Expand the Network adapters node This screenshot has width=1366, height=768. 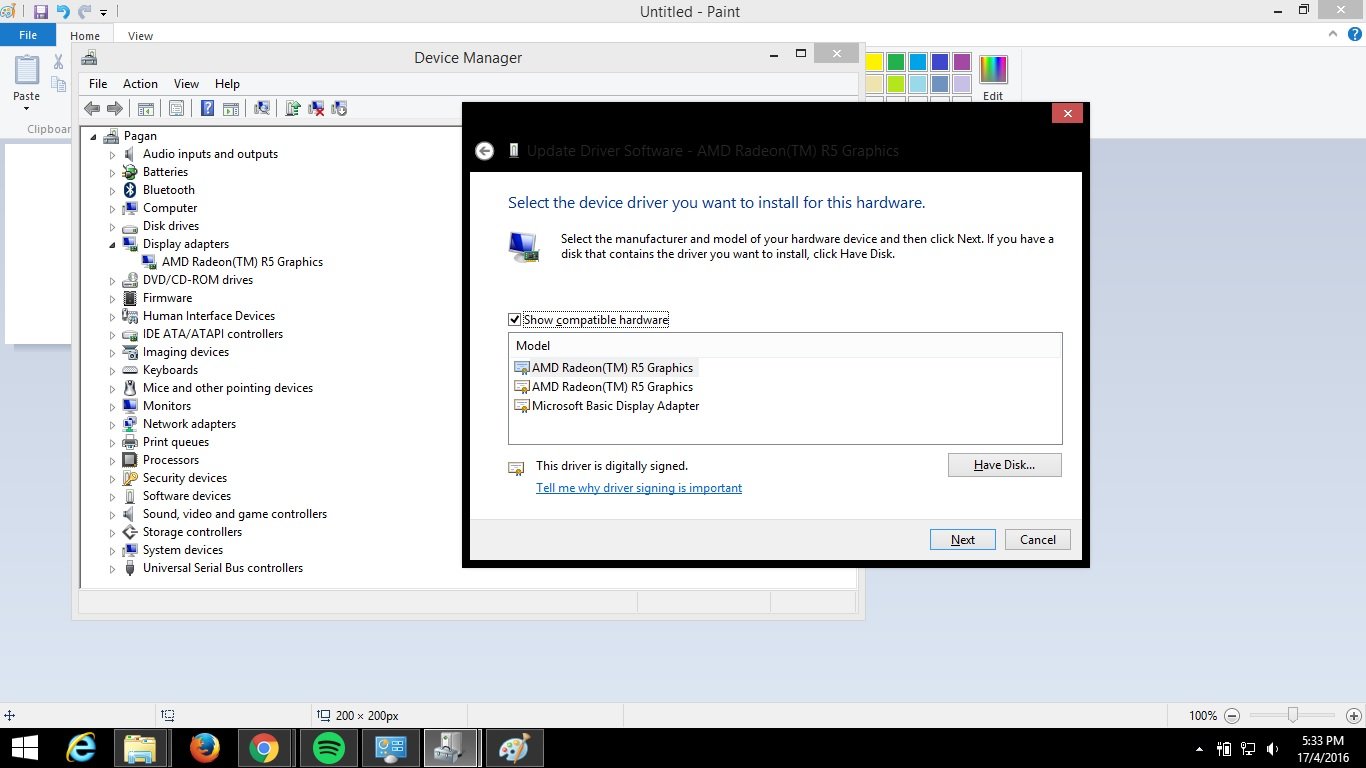[113, 425]
